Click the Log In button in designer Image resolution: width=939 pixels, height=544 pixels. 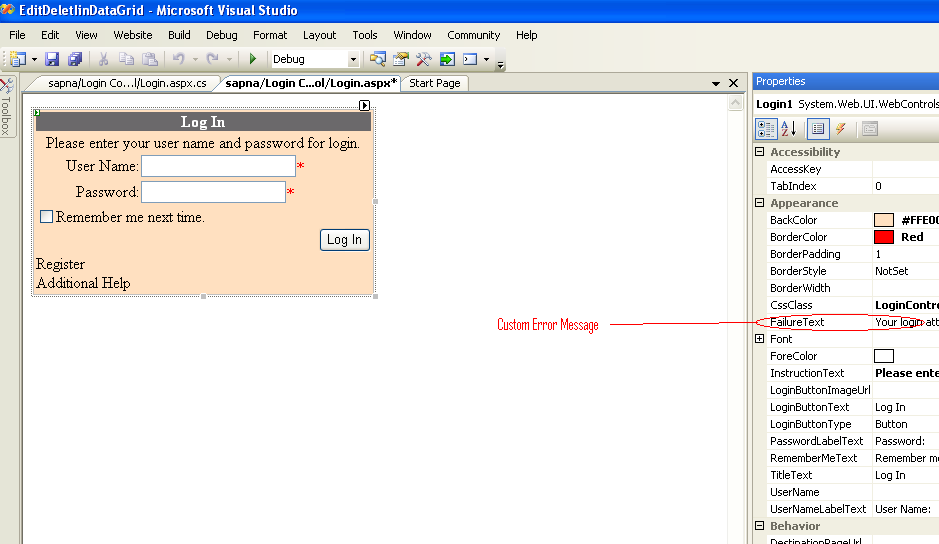point(344,240)
